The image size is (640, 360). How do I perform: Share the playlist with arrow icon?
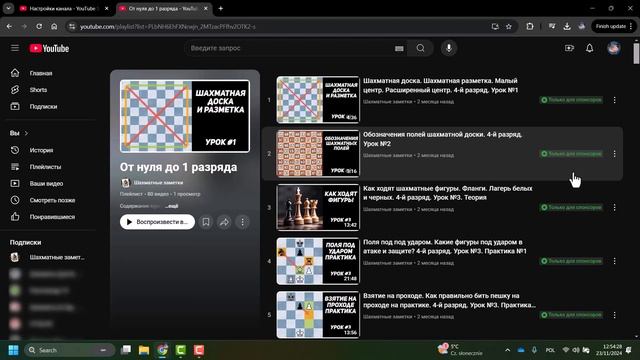click(x=224, y=222)
